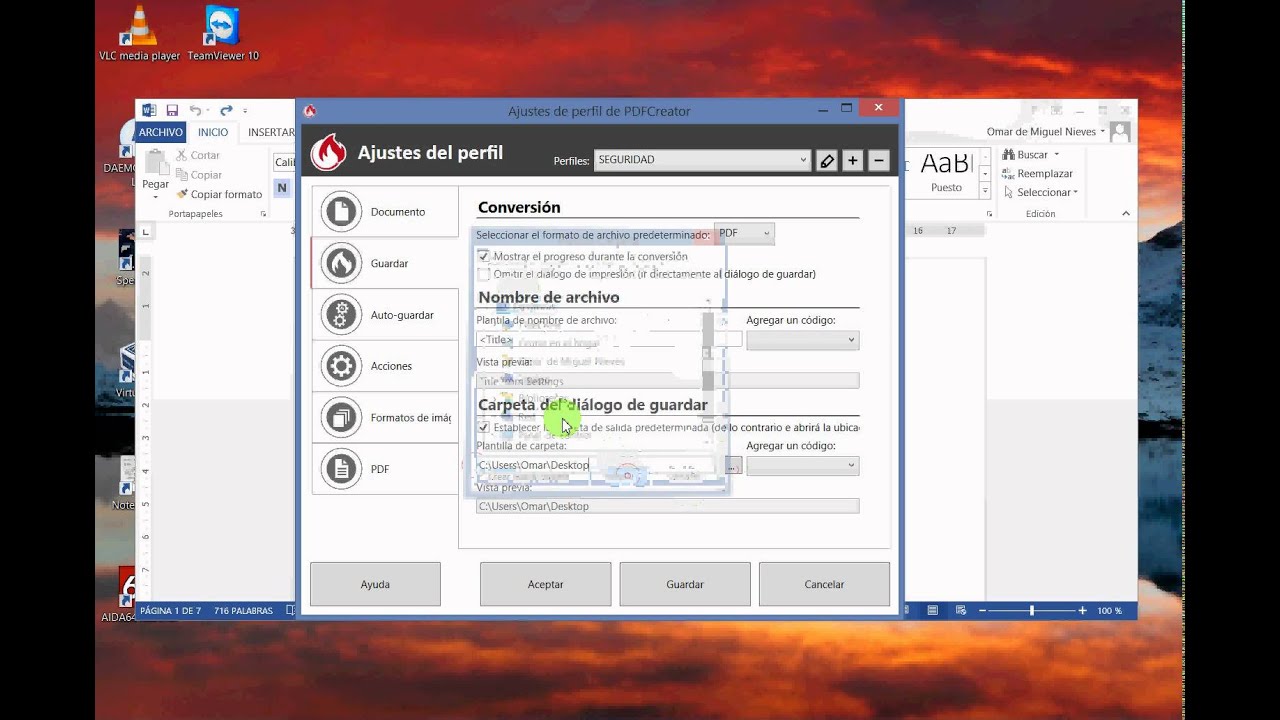The height and width of the screenshot is (720, 1280).
Task: Click the bottom Guardar button
Action: click(x=685, y=584)
